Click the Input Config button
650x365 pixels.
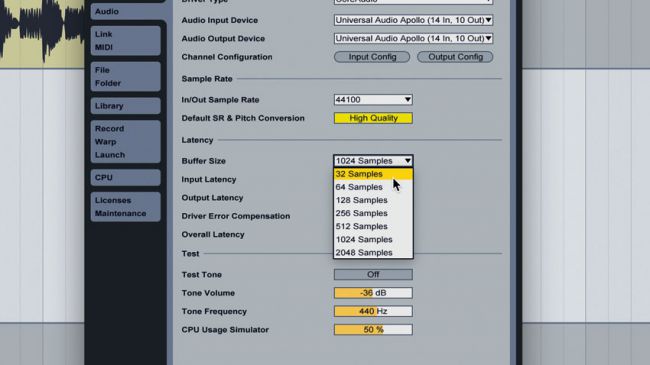pyautogui.click(x=372, y=57)
